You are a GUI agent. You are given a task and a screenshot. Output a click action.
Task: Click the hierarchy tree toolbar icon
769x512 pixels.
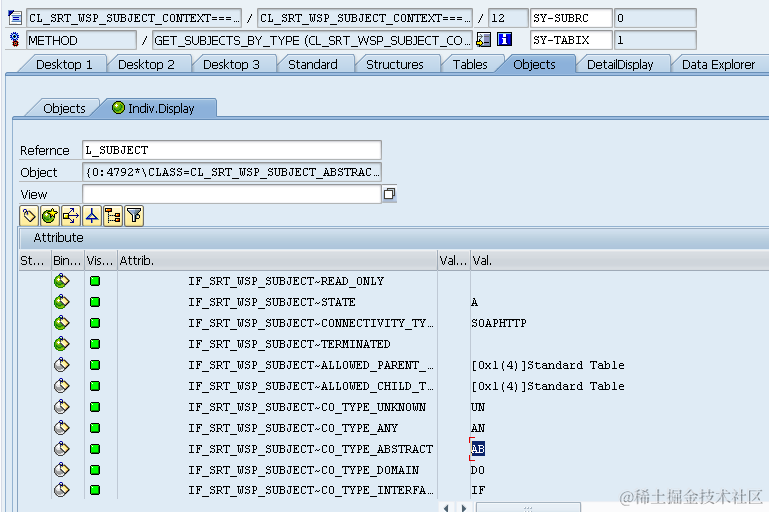click(x=113, y=216)
